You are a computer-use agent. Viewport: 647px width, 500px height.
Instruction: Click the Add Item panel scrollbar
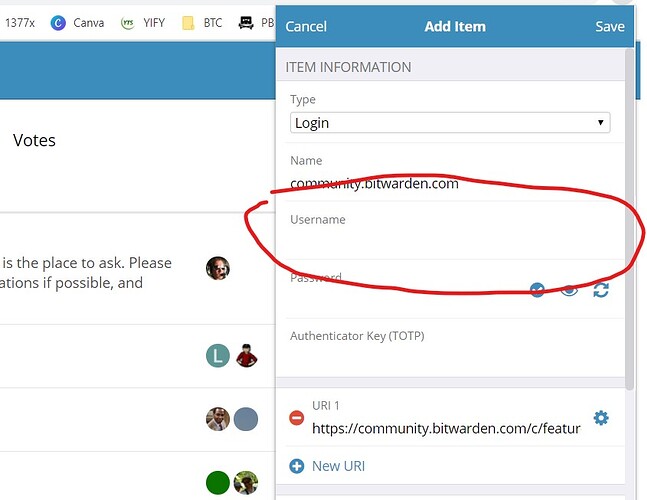tap(629, 219)
